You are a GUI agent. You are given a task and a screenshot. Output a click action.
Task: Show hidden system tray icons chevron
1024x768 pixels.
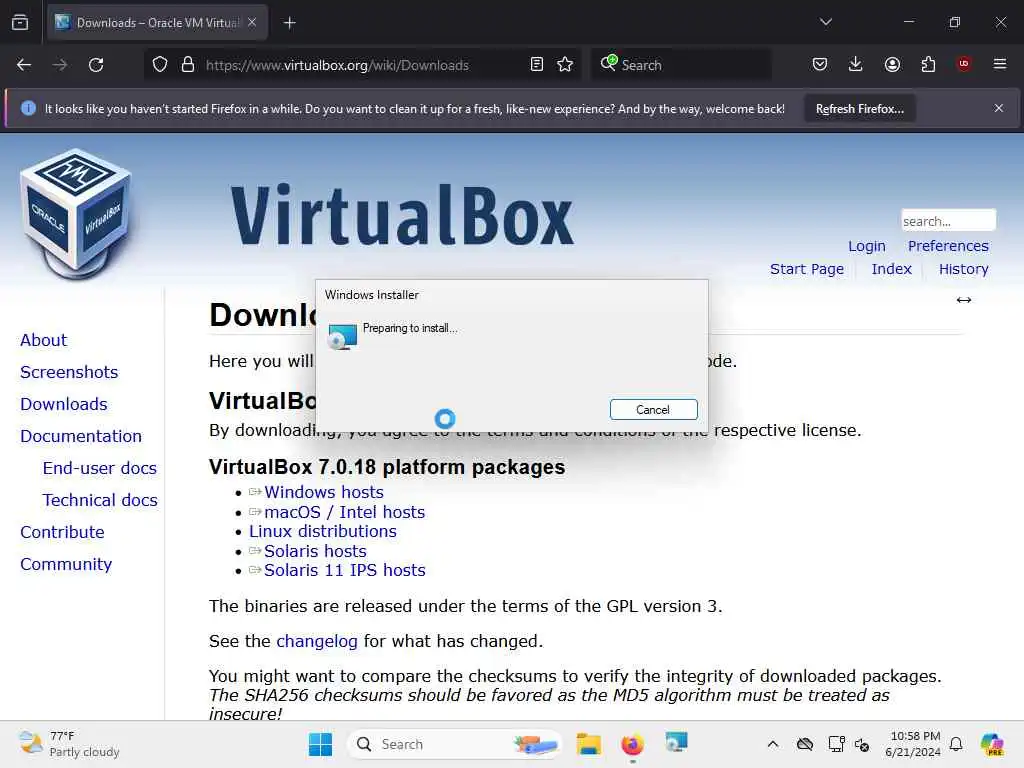(x=773, y=744)
